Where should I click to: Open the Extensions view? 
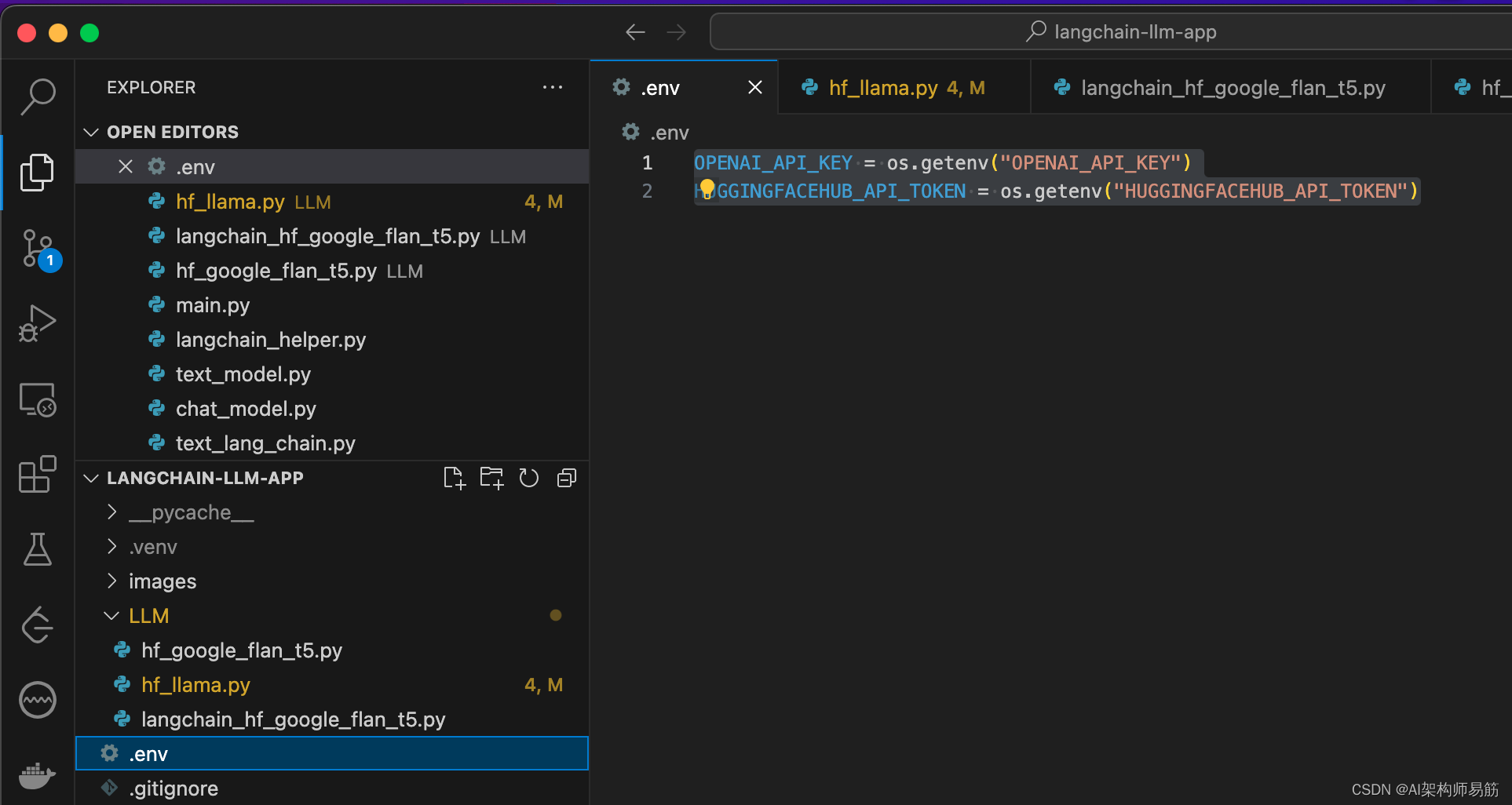point(38,474)
